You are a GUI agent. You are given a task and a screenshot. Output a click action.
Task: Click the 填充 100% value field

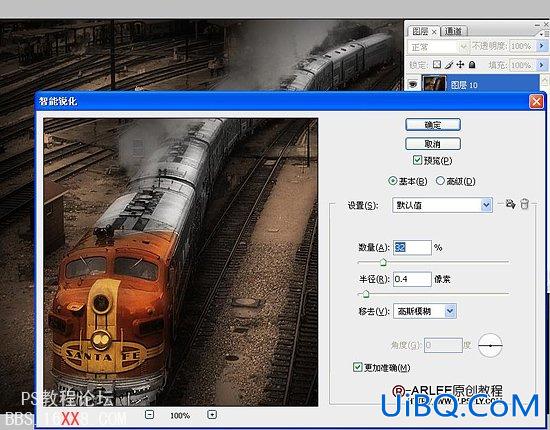tap(522, 65)
